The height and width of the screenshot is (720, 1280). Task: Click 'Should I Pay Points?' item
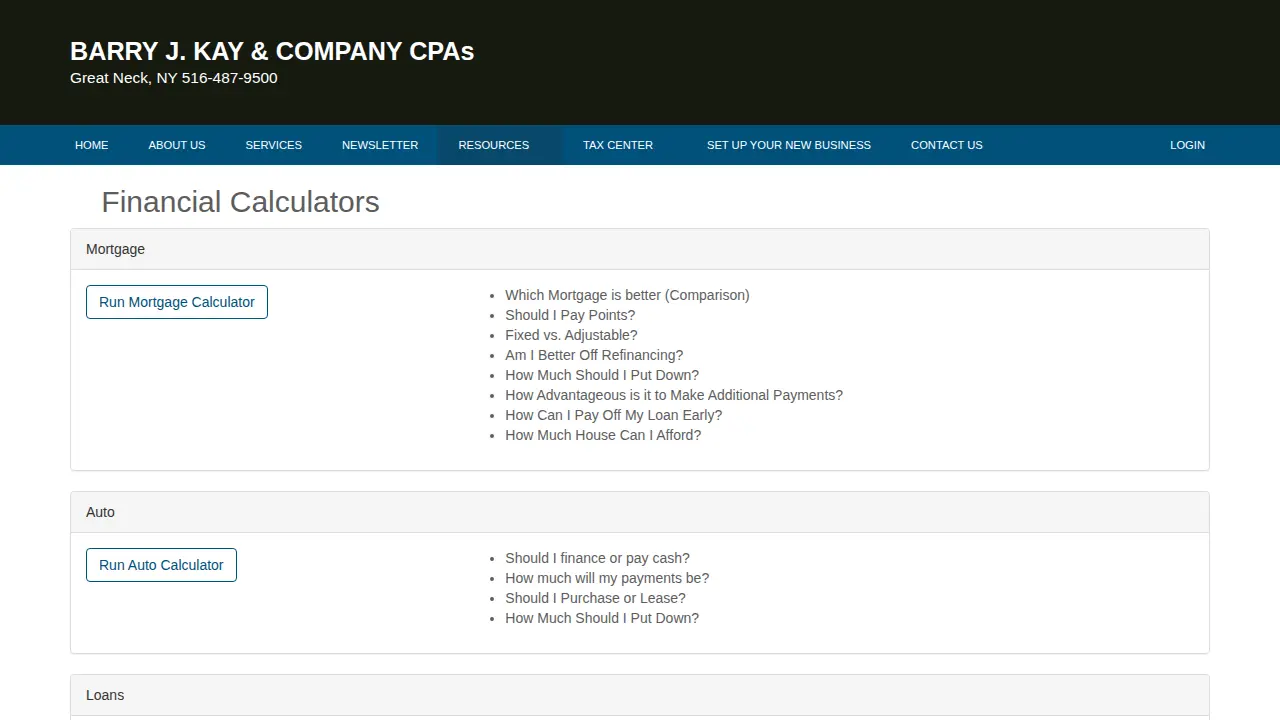click(x=570, y=315)
